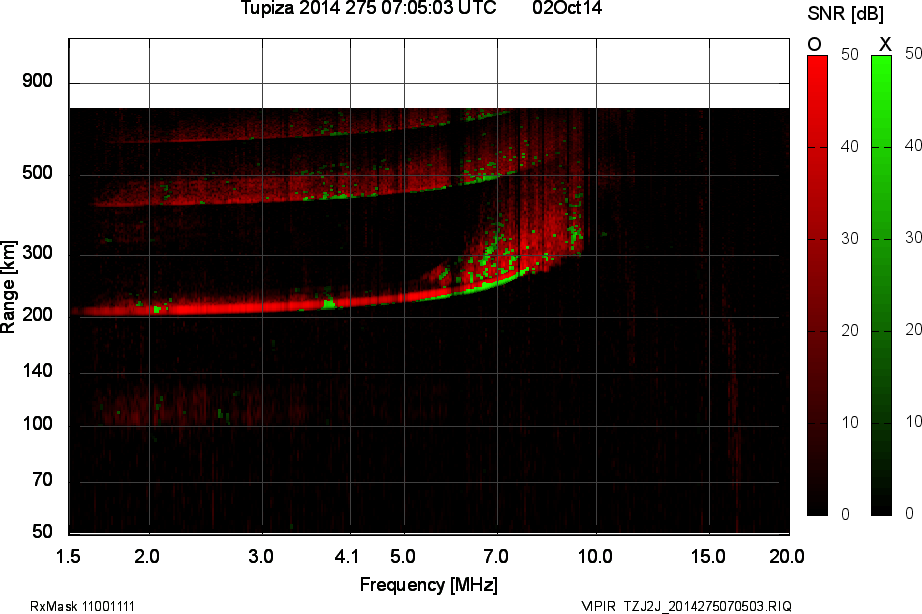Viewport: 922px width, 614px height.
Task: Click the red O-mode SNR color bar
Action: click(817, 285)
